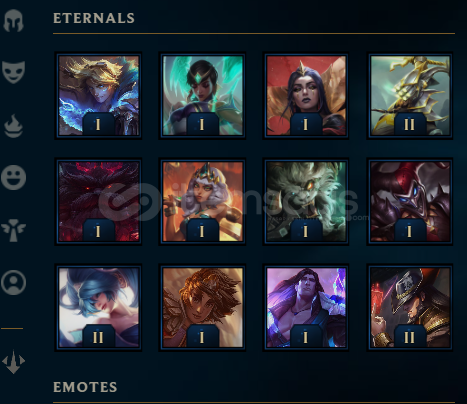Open the winged ward sidebar icon
Image resolution: width=467 pixels, height=404 pixels.
[x=14, y=230]
